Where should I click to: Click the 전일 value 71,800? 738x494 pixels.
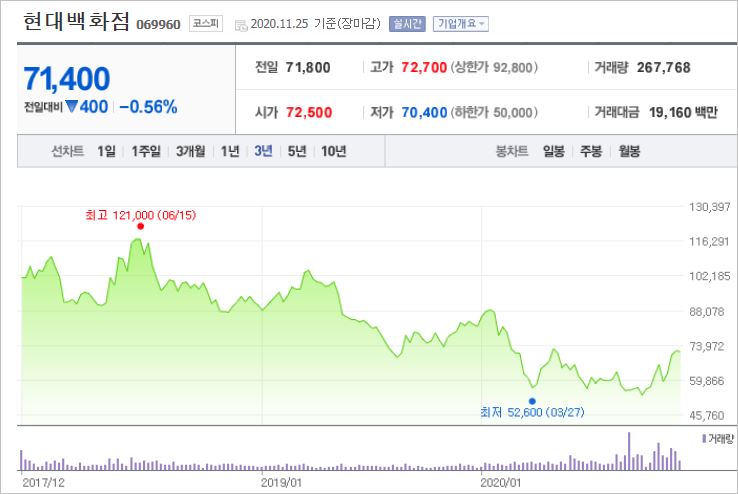[x=308, y=68]
